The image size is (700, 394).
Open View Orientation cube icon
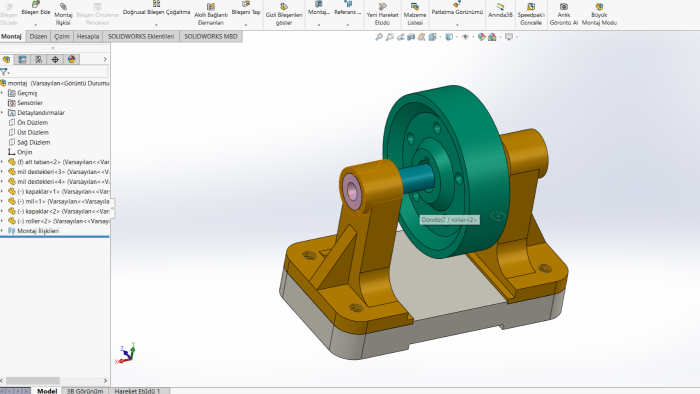tap(433, 37)
